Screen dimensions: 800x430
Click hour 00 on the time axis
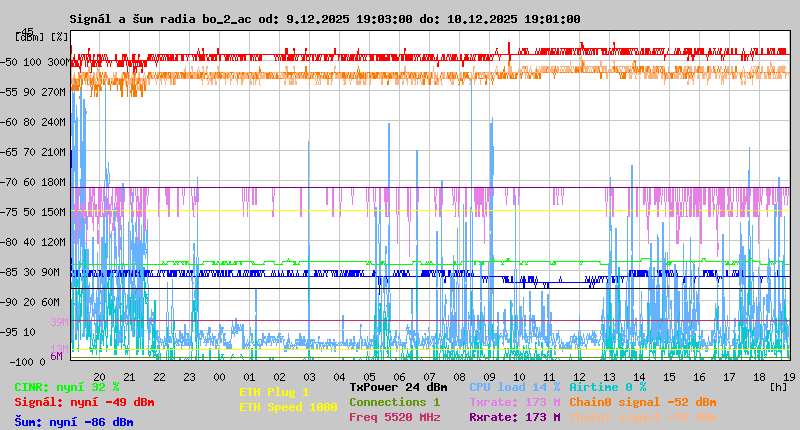tap(219, 376)
